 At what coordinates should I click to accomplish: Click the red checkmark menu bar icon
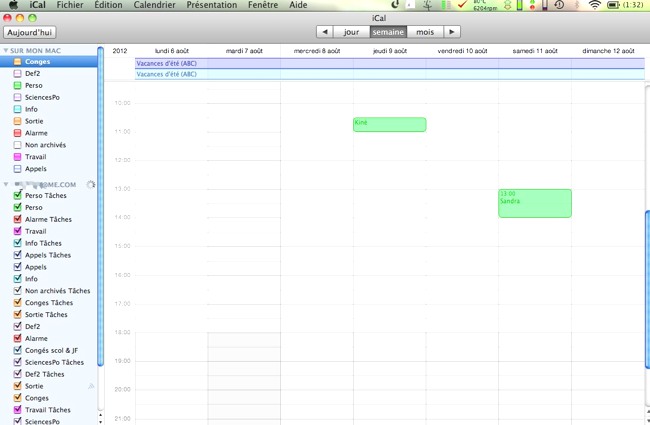tap(461, 5)
